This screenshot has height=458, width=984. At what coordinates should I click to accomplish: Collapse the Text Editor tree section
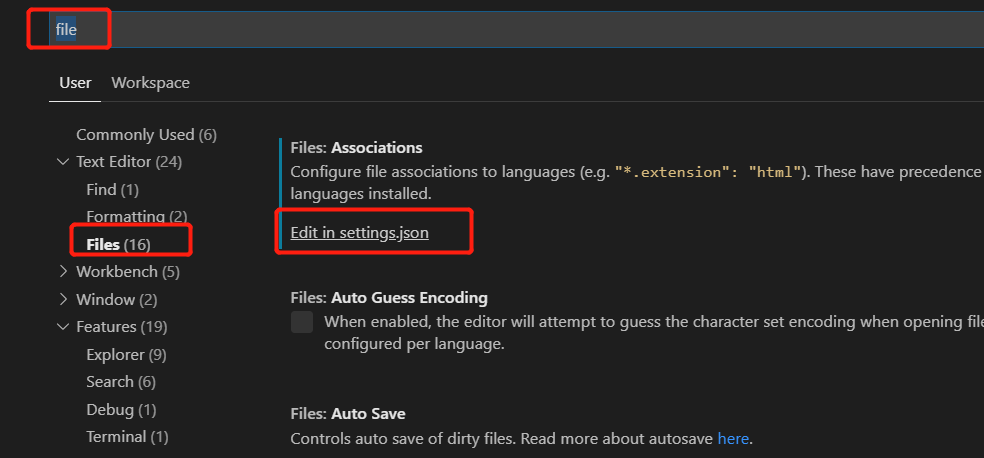click(x=64, y=162)
